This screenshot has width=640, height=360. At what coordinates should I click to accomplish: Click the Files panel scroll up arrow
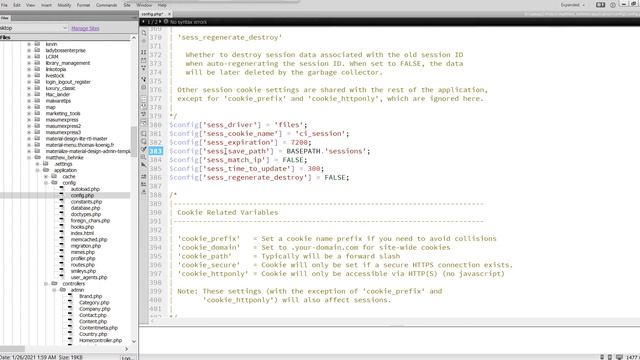point(133,38)
